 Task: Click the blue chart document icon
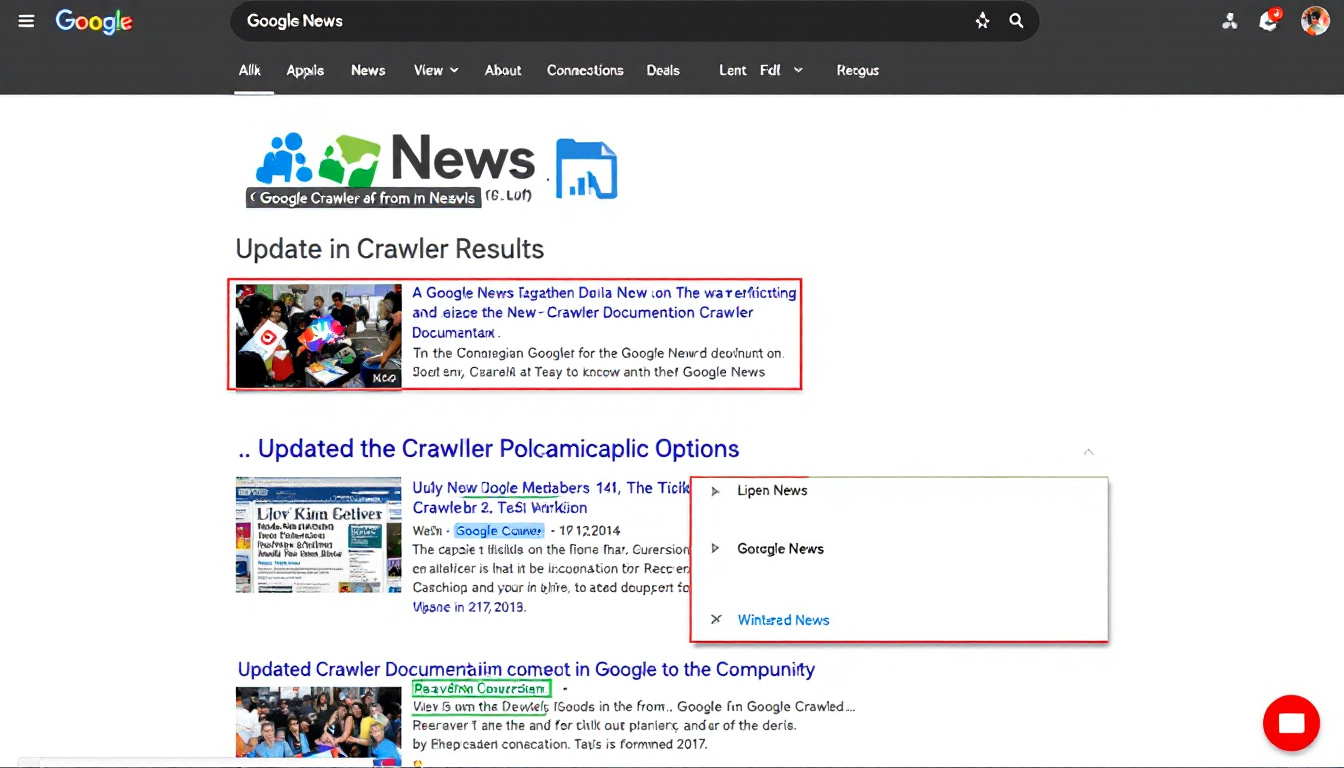point(586,168)
